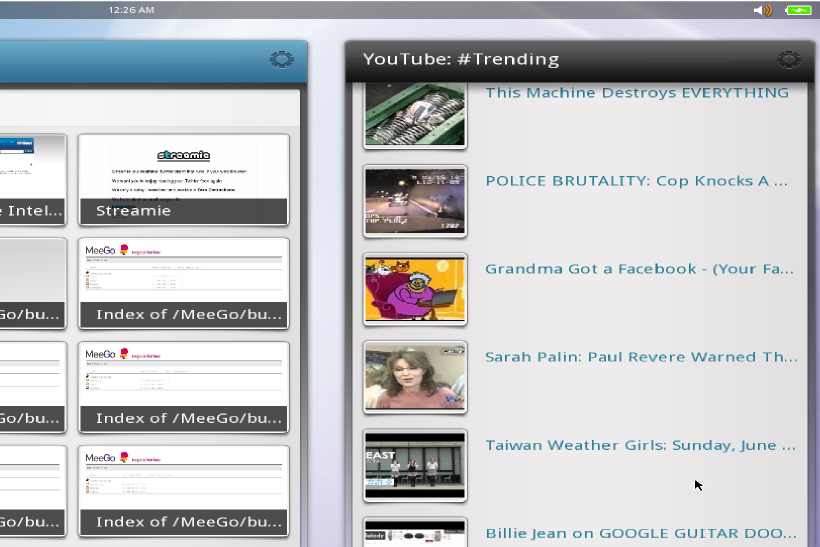The width and height of the screenshot is (820, 547).
Task: Click the green battery indicator icon
Action: (x=798, y=10)
